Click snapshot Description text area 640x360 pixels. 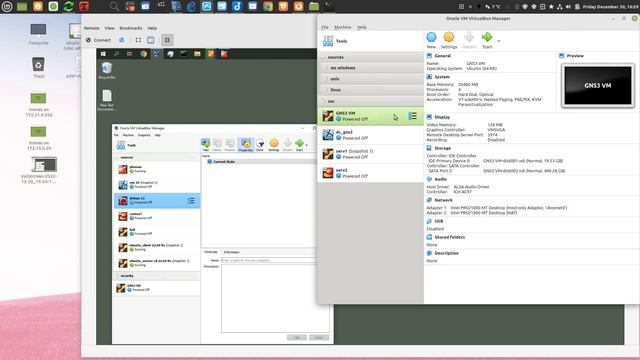(275, 298)
